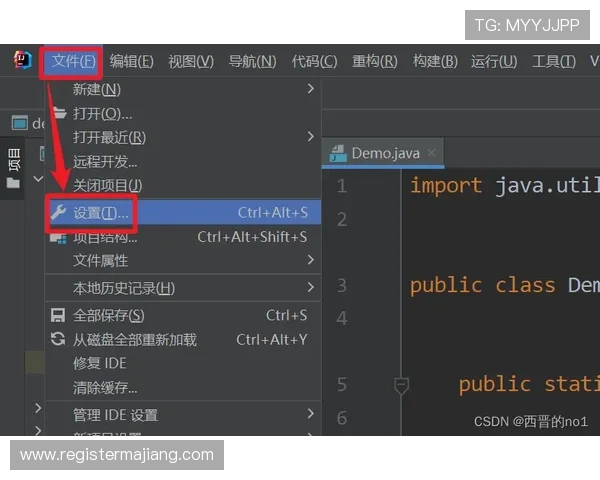The height and width of the screenshot is (480, 600).
Task: Select 打开最近(R) menu entry
Action: point(183,137)
